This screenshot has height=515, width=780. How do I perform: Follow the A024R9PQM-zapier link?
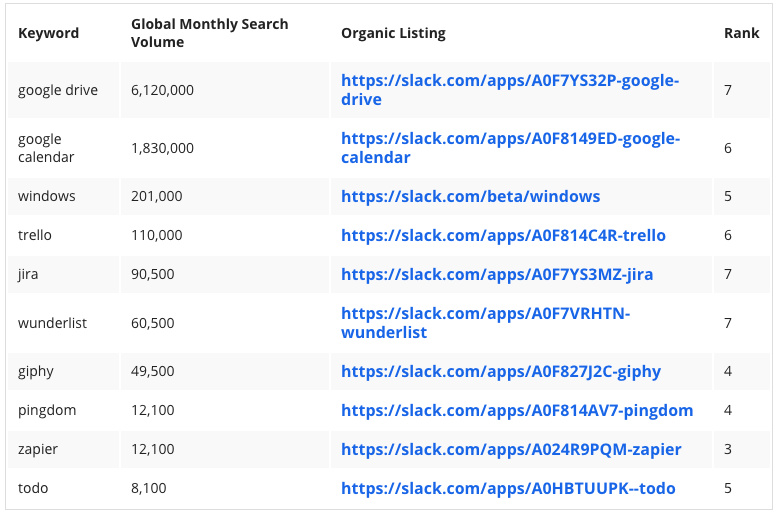coord(511,449)
